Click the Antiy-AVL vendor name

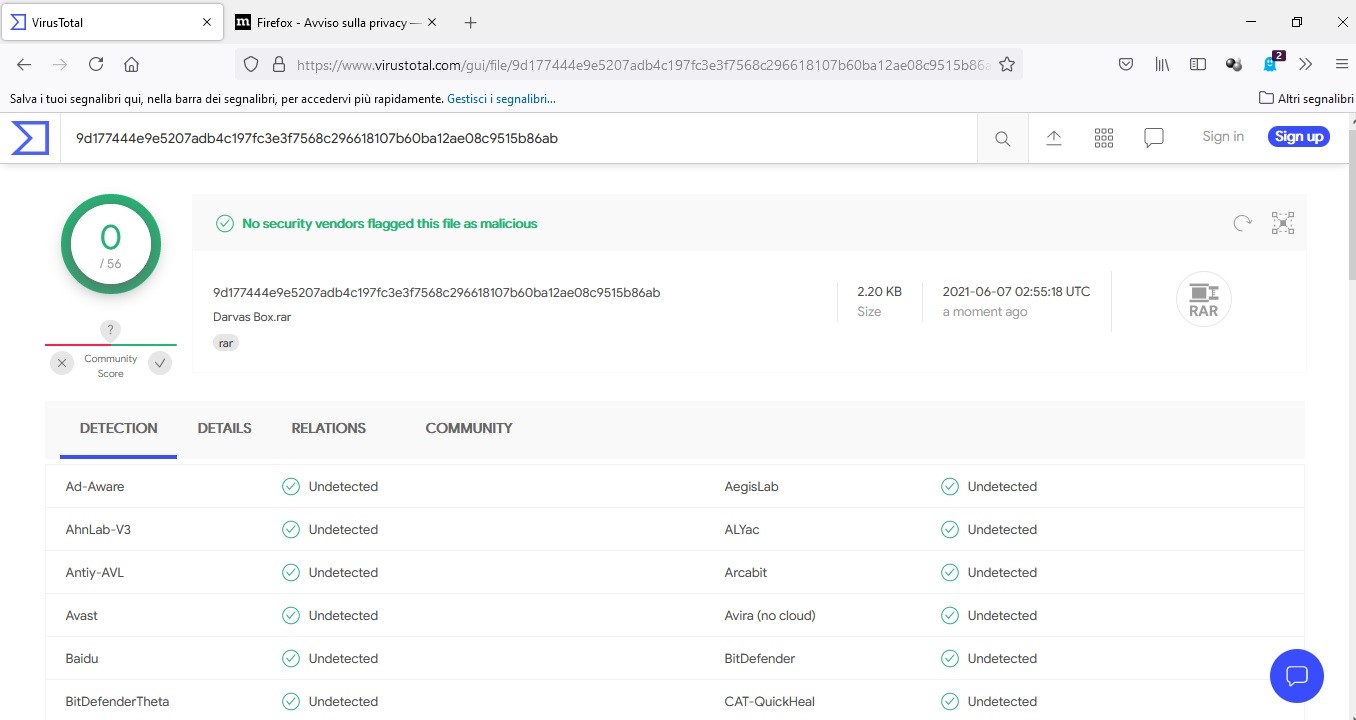pos(94,573)
